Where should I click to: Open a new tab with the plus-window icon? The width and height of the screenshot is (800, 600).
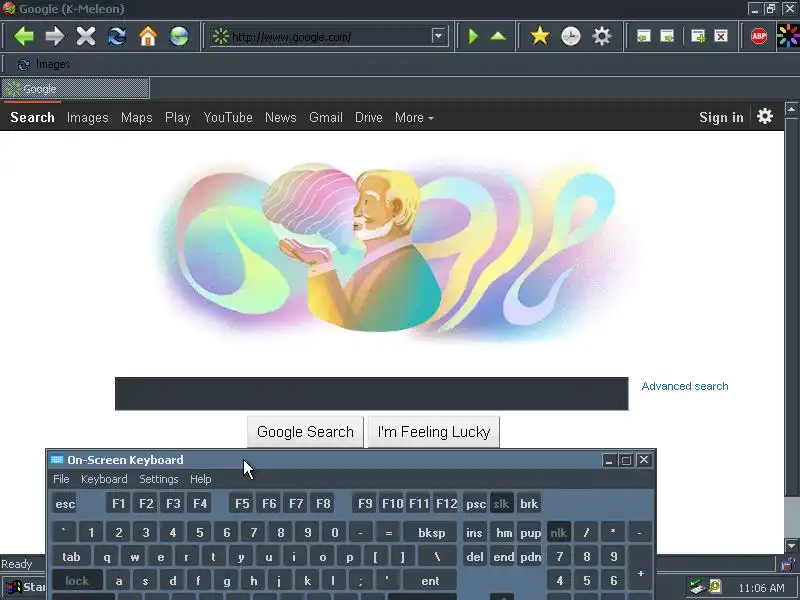(697, 36)
